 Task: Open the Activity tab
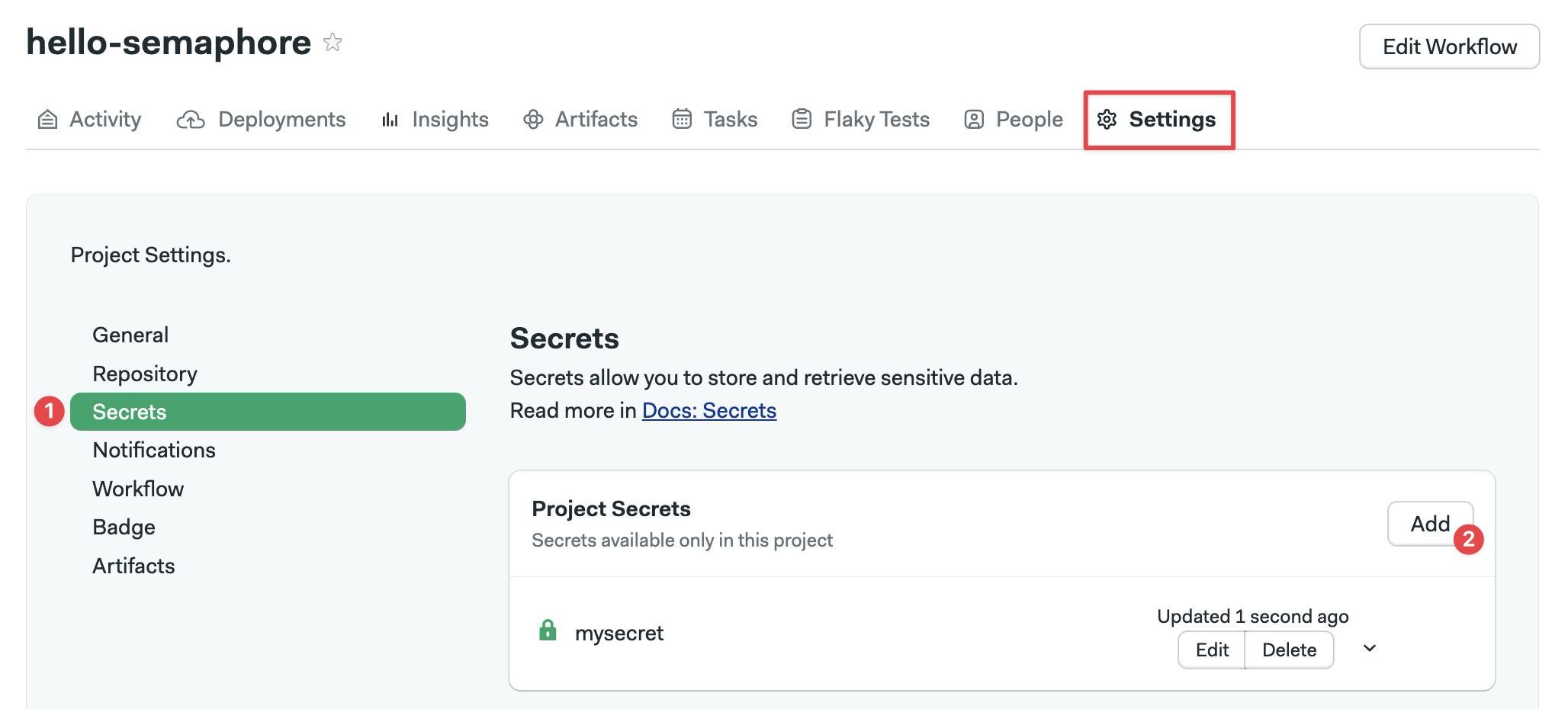pos(90,120)
